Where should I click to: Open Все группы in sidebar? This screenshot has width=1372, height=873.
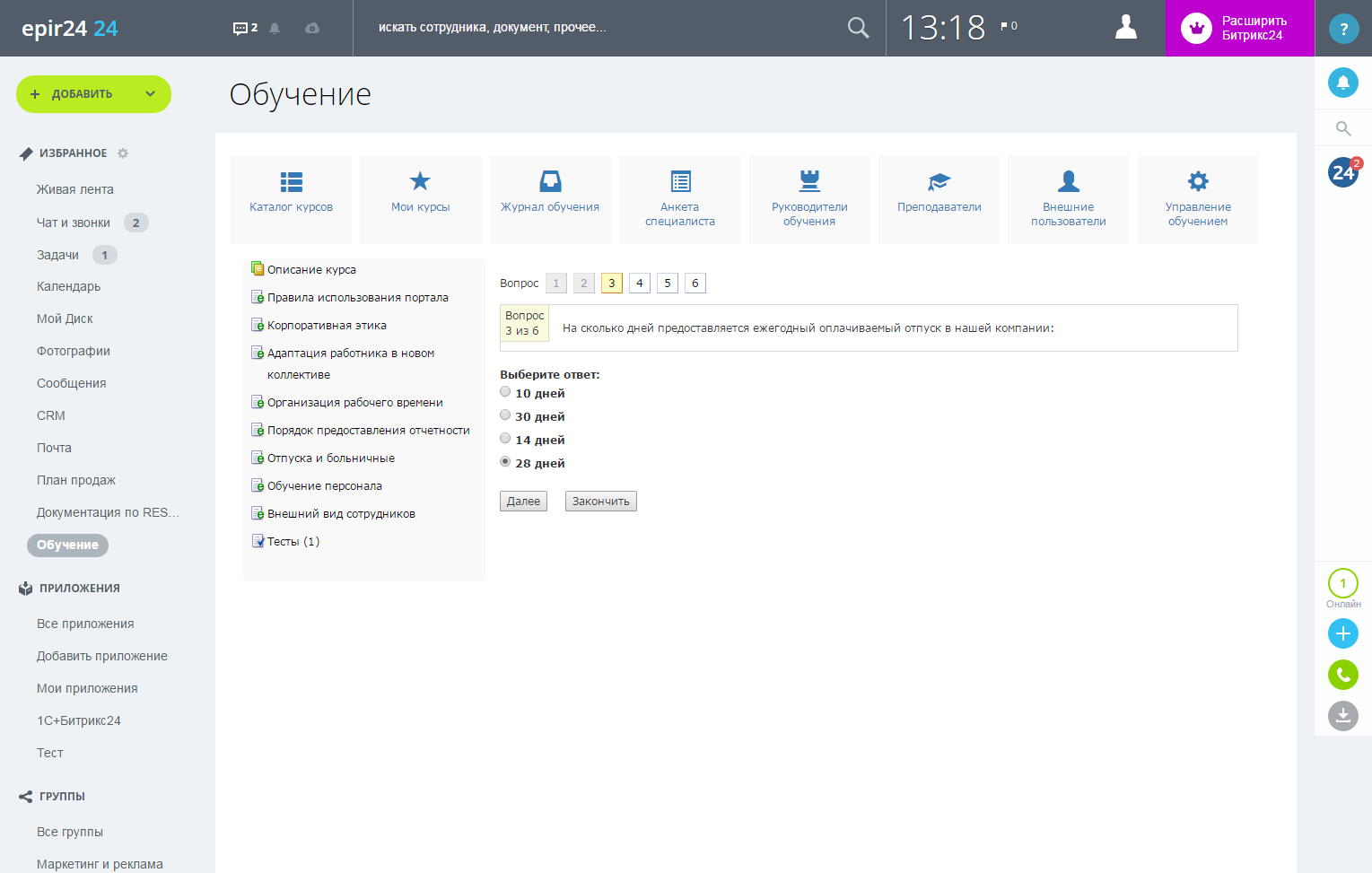click(70, 832)
